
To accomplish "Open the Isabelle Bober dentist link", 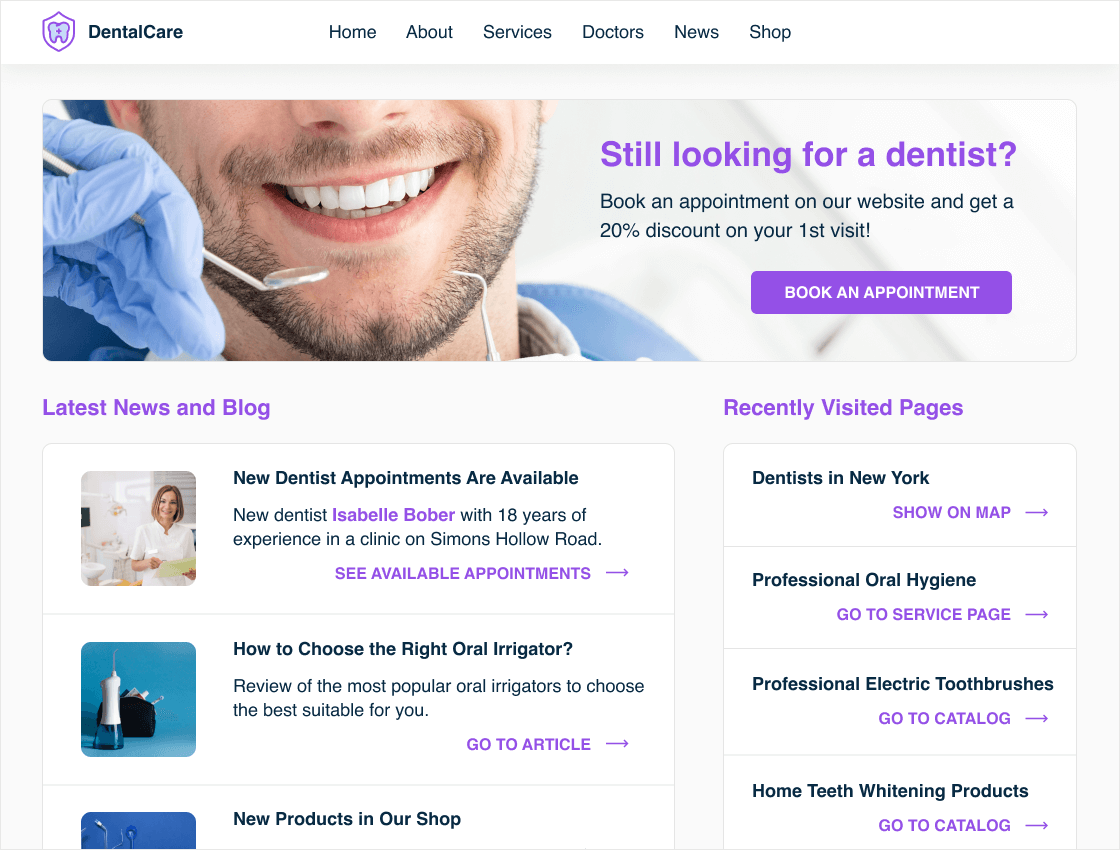I will (x=394, y=515).
